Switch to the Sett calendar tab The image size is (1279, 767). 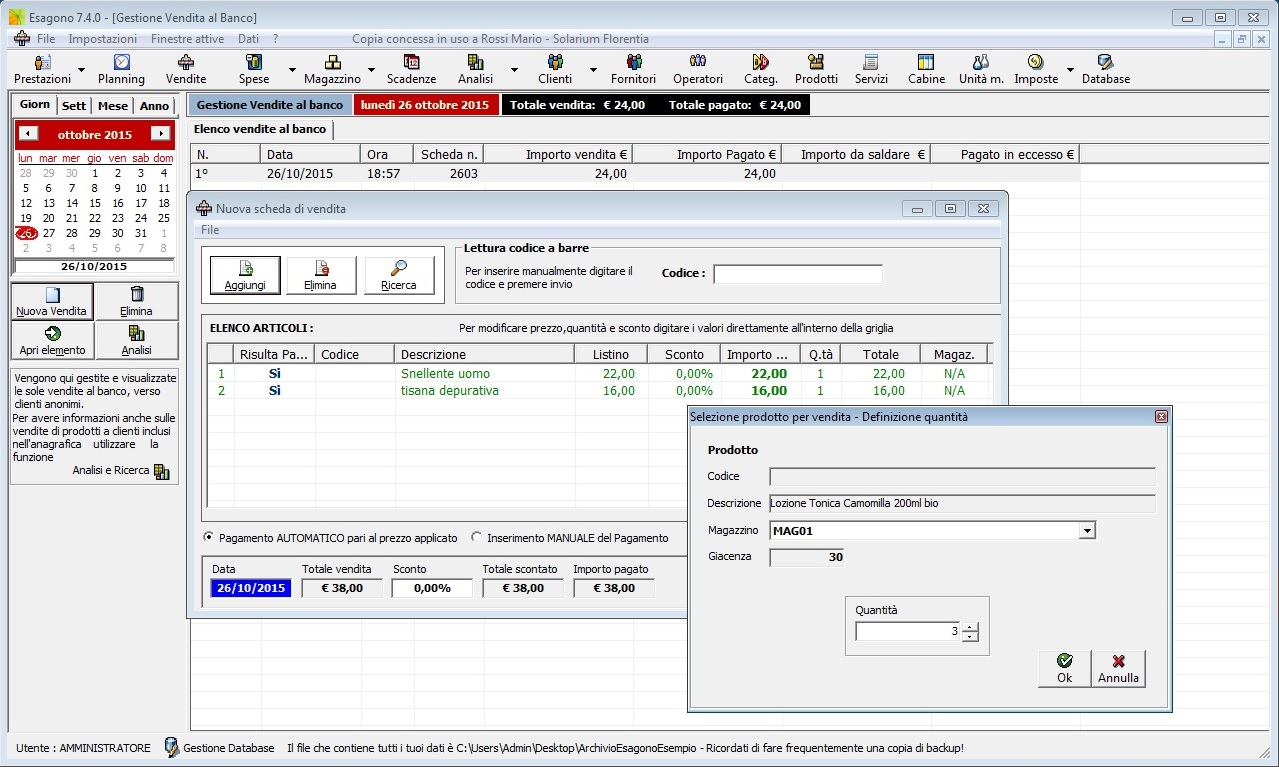tap(73, 106)
